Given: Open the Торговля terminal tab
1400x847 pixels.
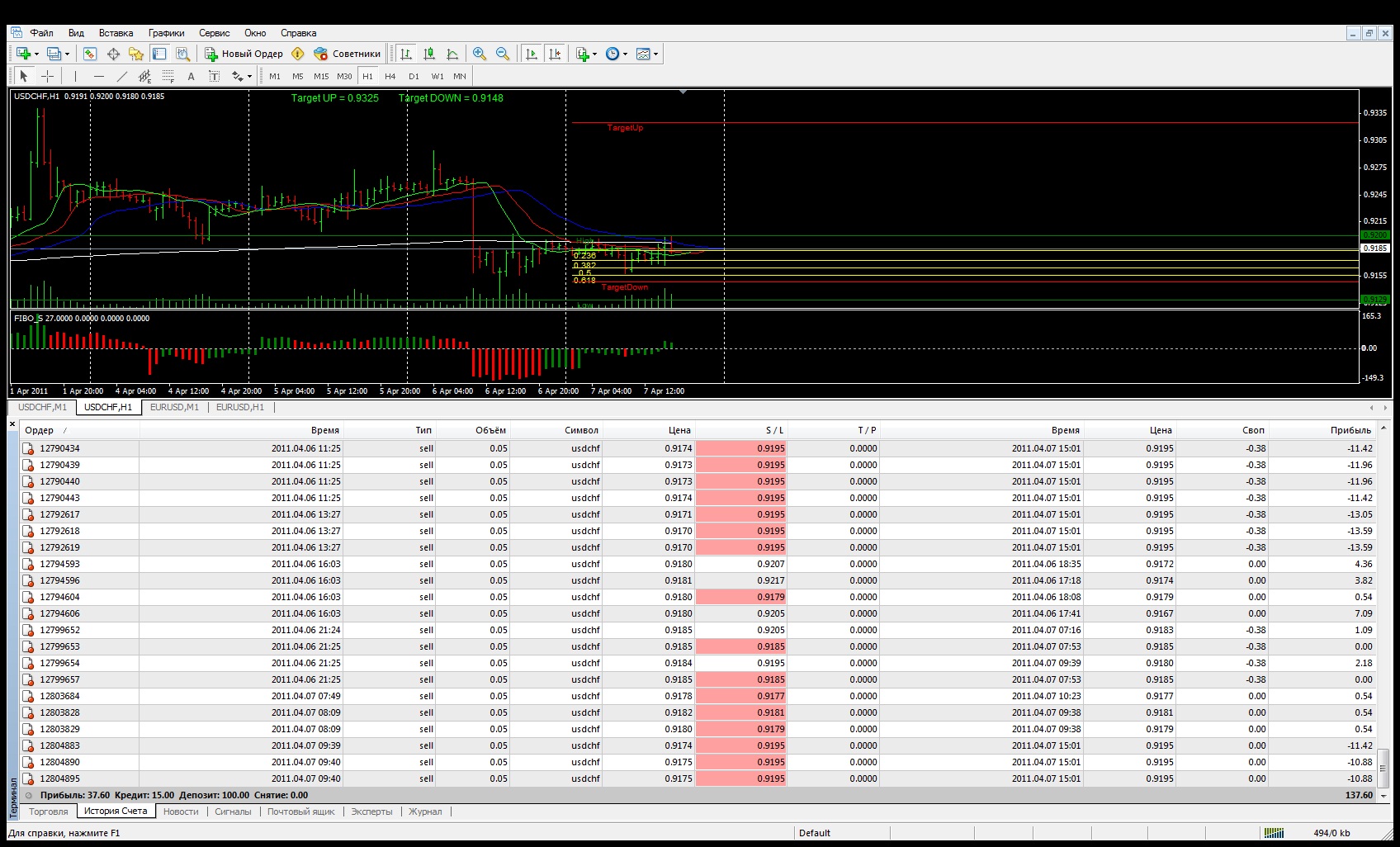Looking at the screenshot, I should [x=49, y=812].
